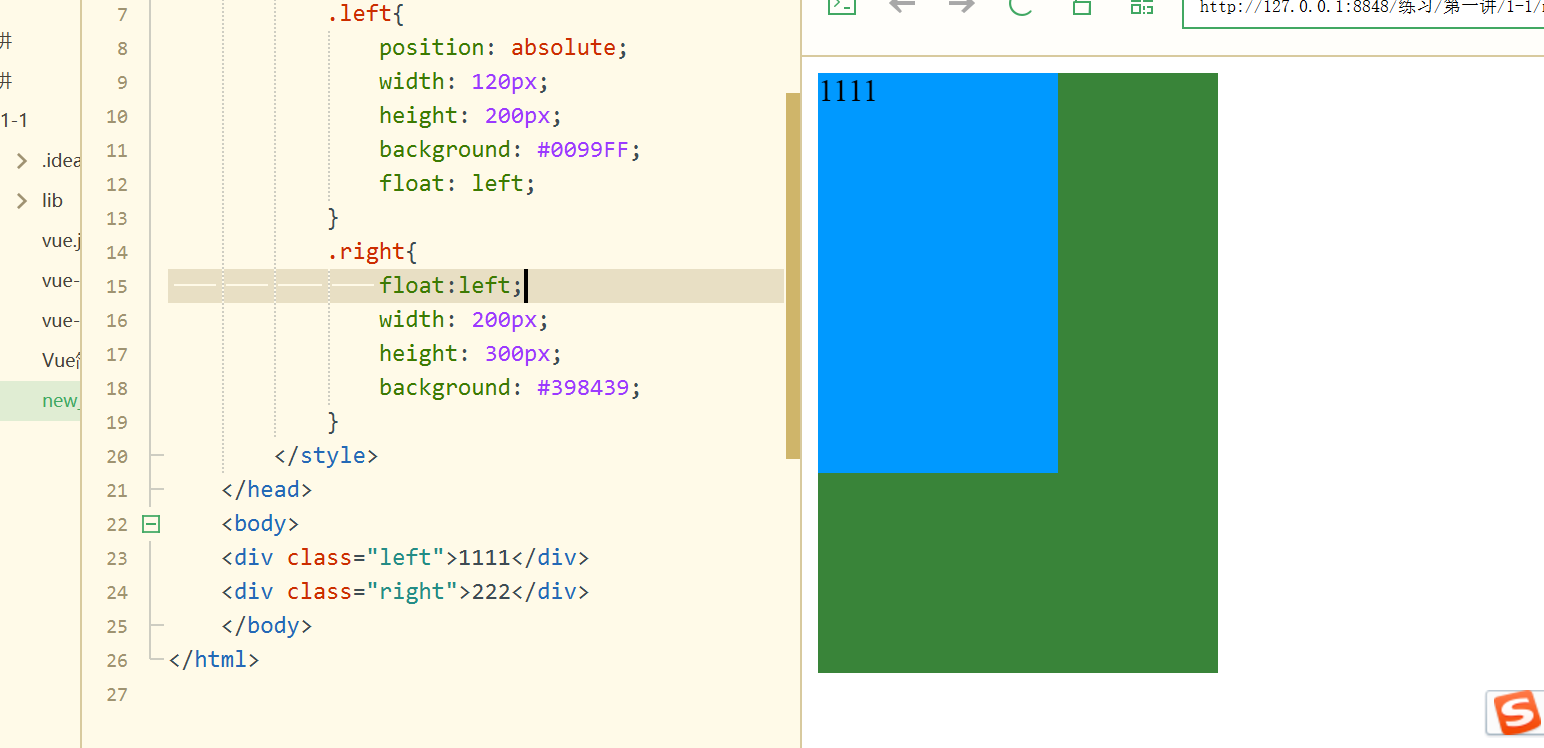This screenshot has width=1544, height=748.
Task: Open the capitalized Vue file in tree
Action: 60,361
